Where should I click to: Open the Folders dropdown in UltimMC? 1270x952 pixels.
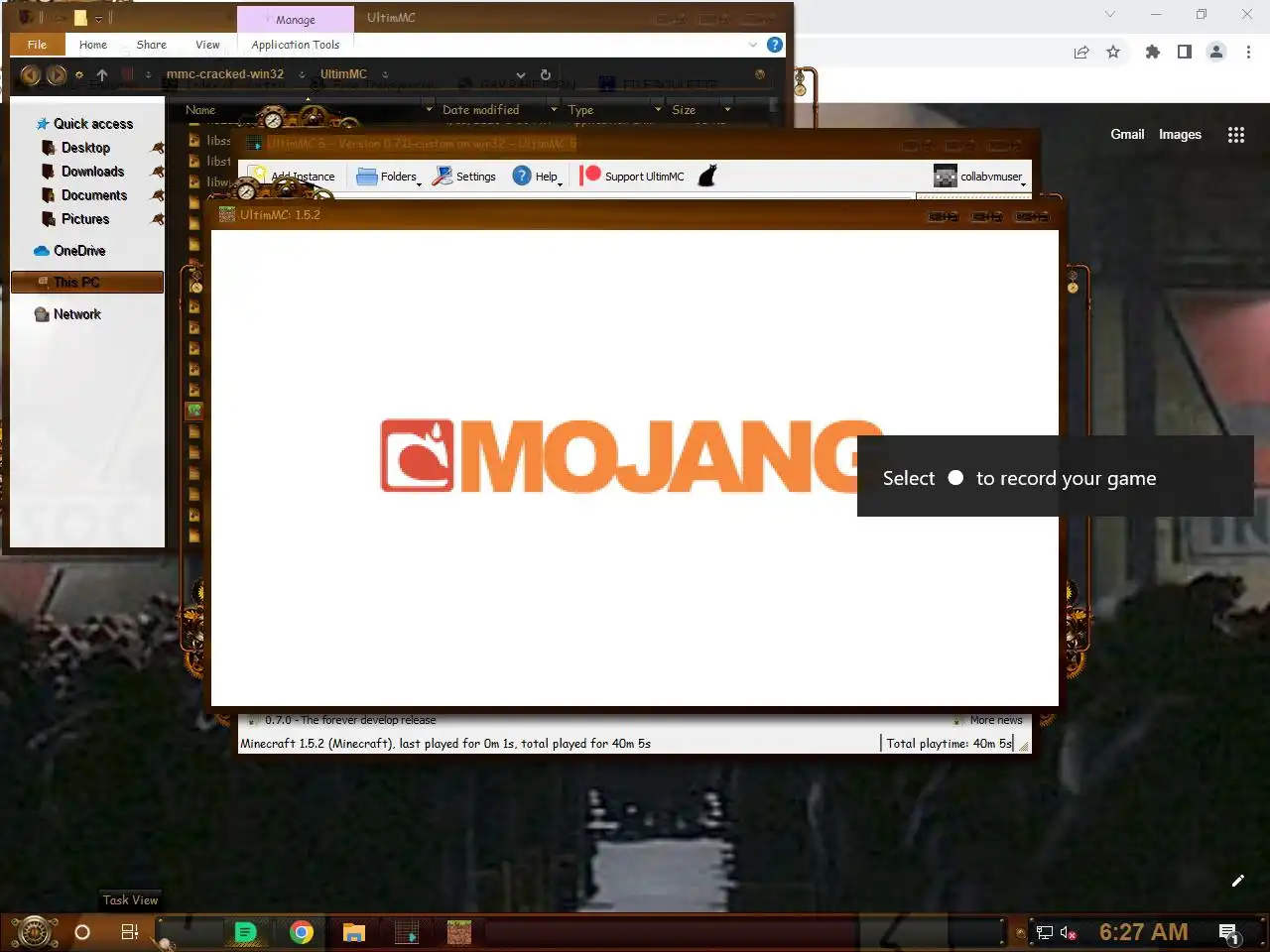point(388,177)
